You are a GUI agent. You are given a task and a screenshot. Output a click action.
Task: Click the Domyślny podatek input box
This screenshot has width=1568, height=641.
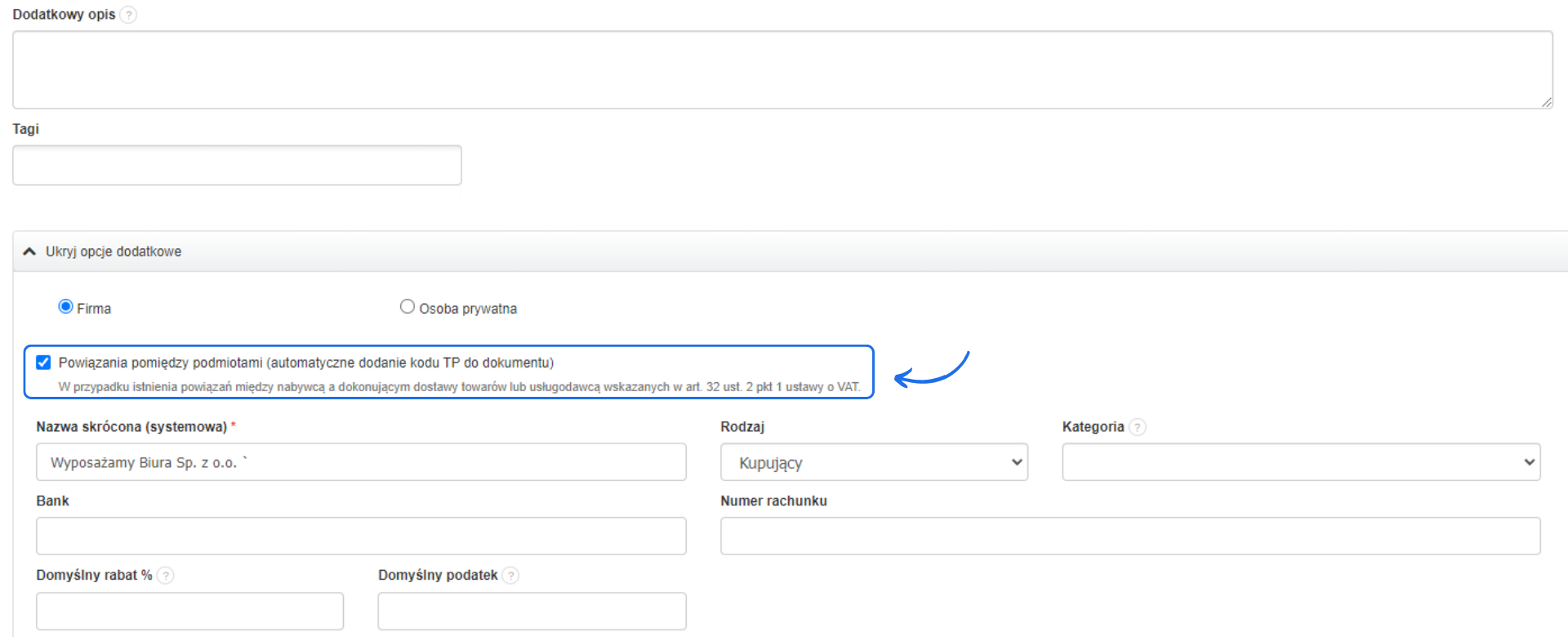pyautogui.click(x=531, y=611)
